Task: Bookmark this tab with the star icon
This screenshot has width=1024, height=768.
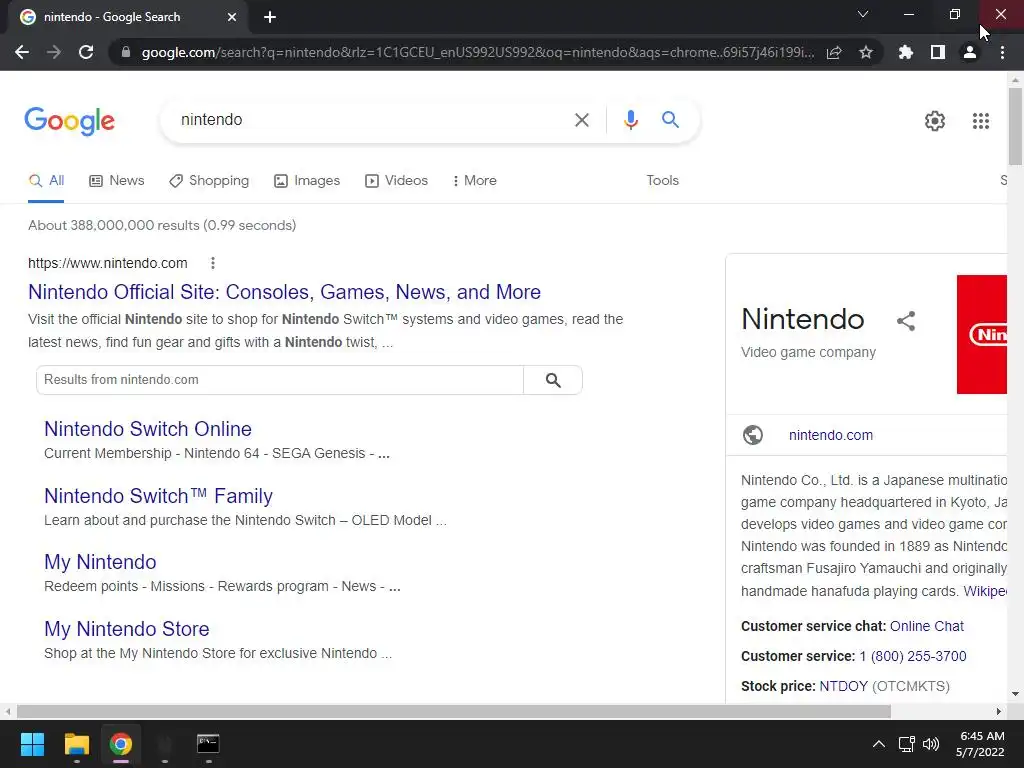Action: pyautogui.click(x=866, y=52)
